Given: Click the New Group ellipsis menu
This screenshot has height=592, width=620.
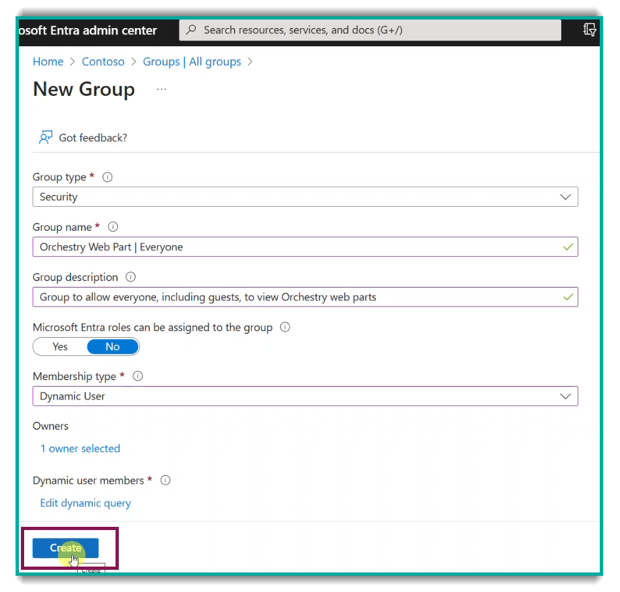Looking at the screenshot, I should [162, 90].
